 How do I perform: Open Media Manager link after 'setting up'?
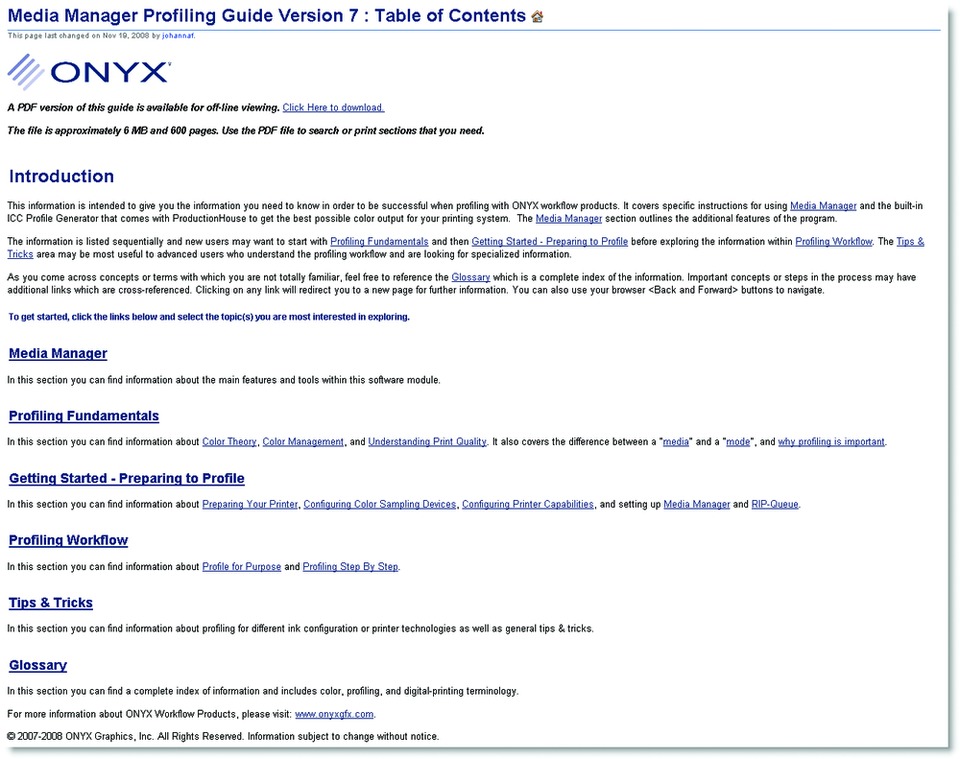coord(697,504)
